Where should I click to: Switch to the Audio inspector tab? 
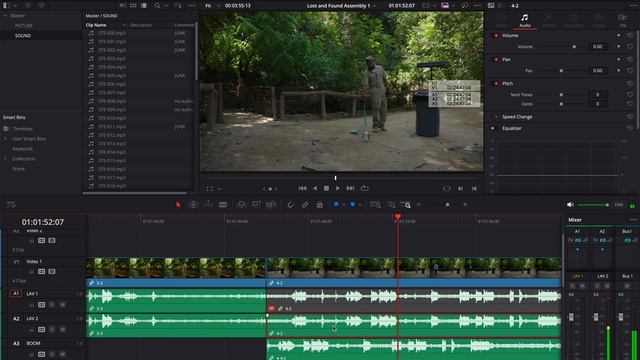click(524, 20)
